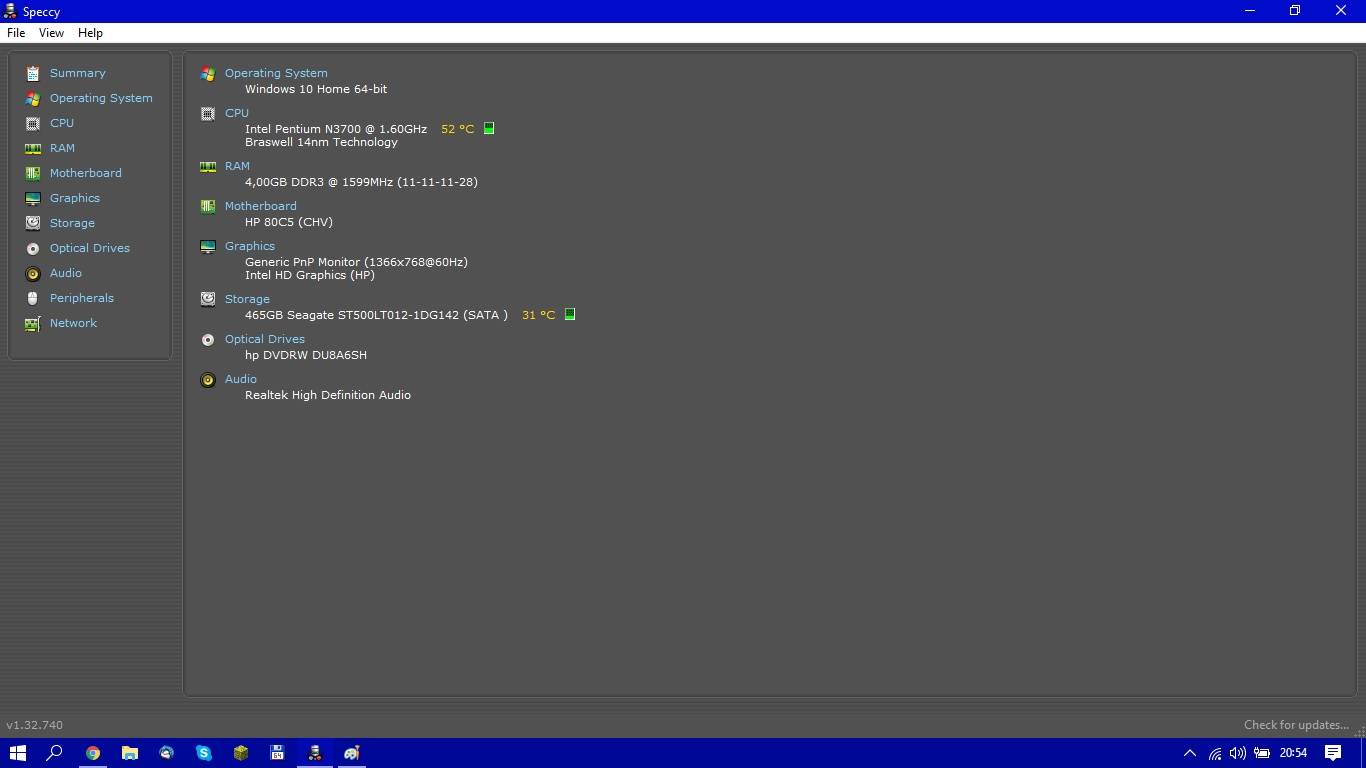
Task: Select hp DVDRW DU8A6SH text
Action: pos(306,355)
